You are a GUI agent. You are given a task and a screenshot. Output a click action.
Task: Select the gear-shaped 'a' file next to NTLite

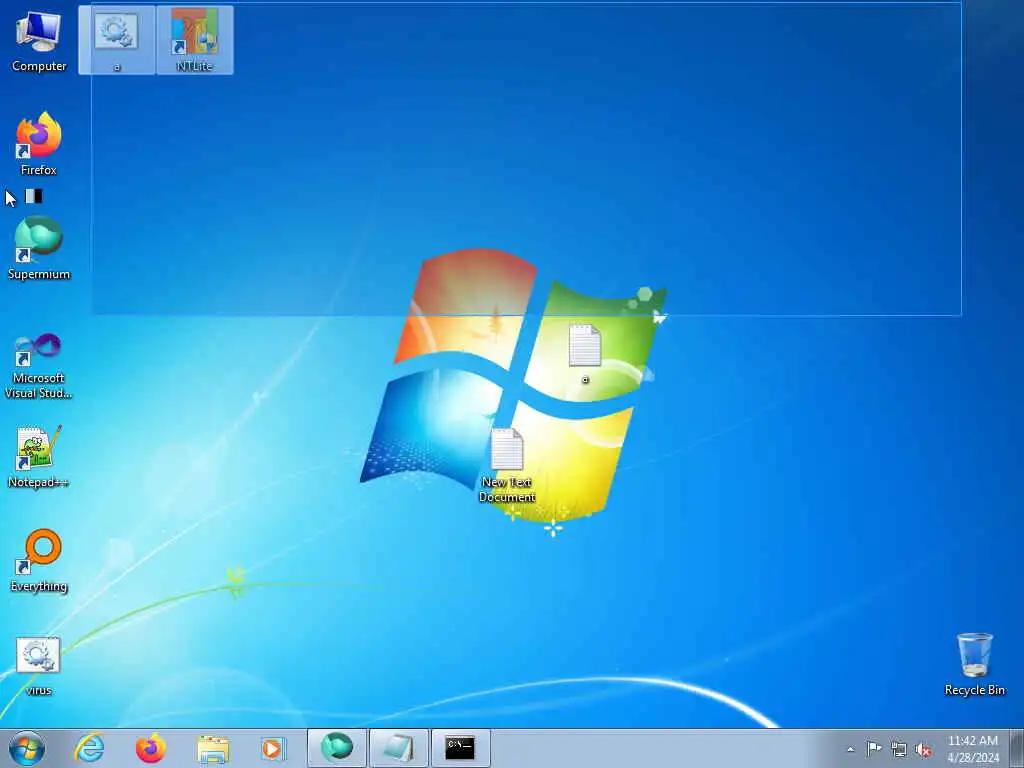[x=116, y=40]
